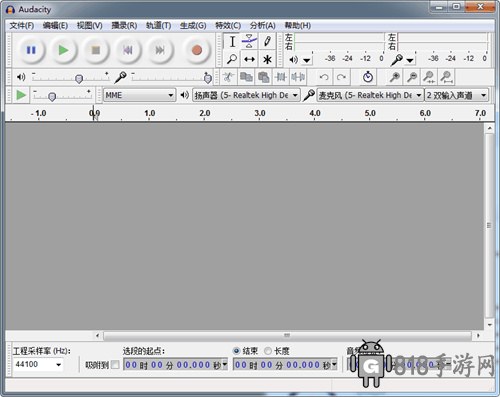Click the Cut scissors icon
500x397 pixels.
pyautogui.click(x=228, y=77)
